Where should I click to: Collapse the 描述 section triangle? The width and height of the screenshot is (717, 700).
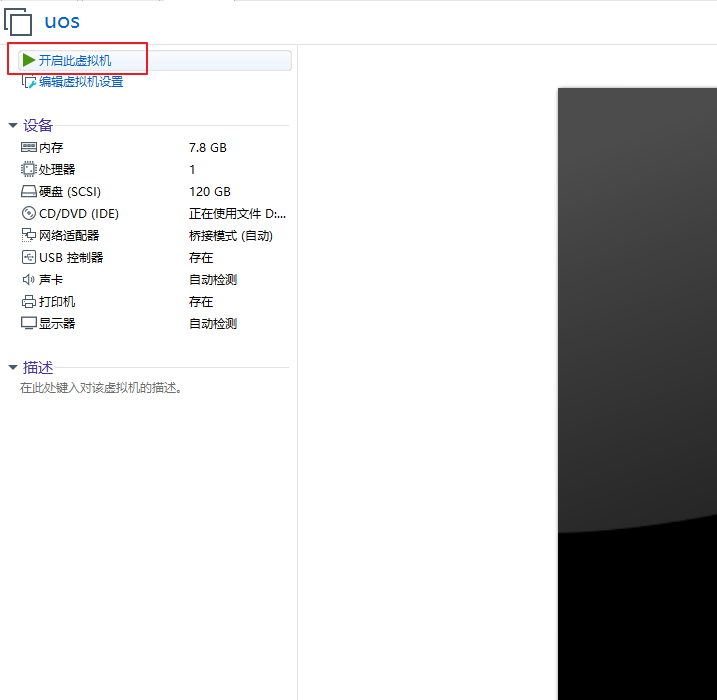pos(13,367)
